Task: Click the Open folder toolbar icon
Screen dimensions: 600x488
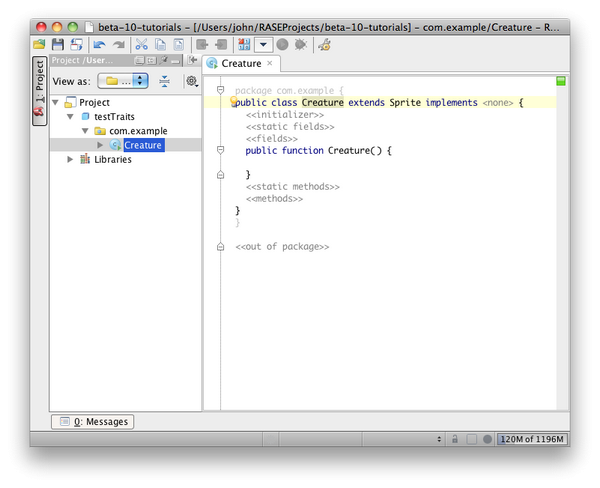Action: tap(39, 45)
